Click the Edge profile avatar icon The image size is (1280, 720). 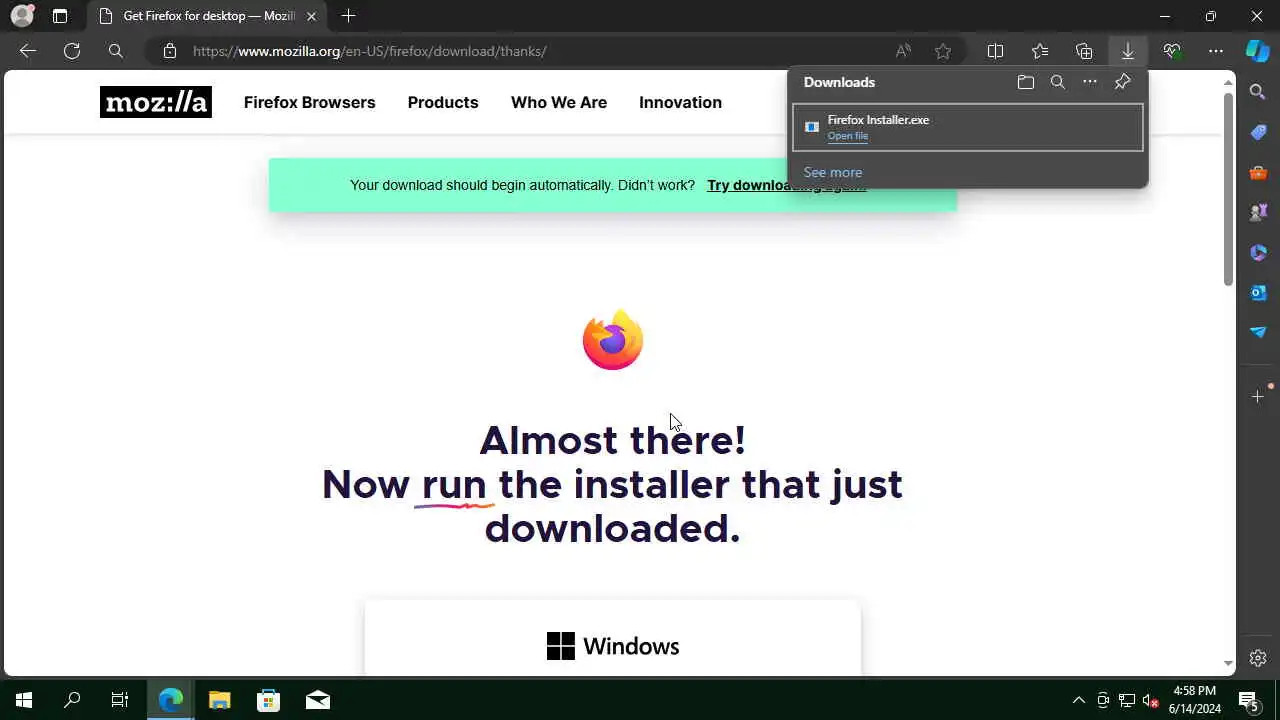coord(22,16)
